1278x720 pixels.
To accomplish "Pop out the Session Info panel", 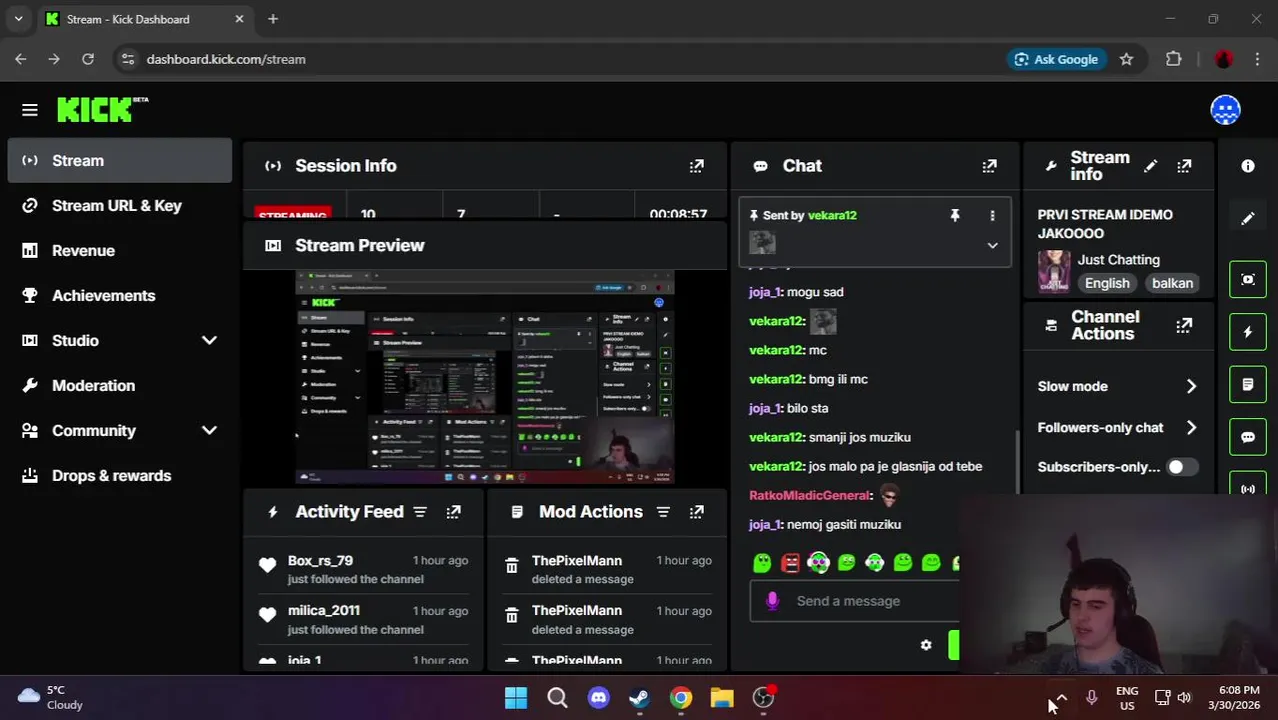I will point(697,166).
